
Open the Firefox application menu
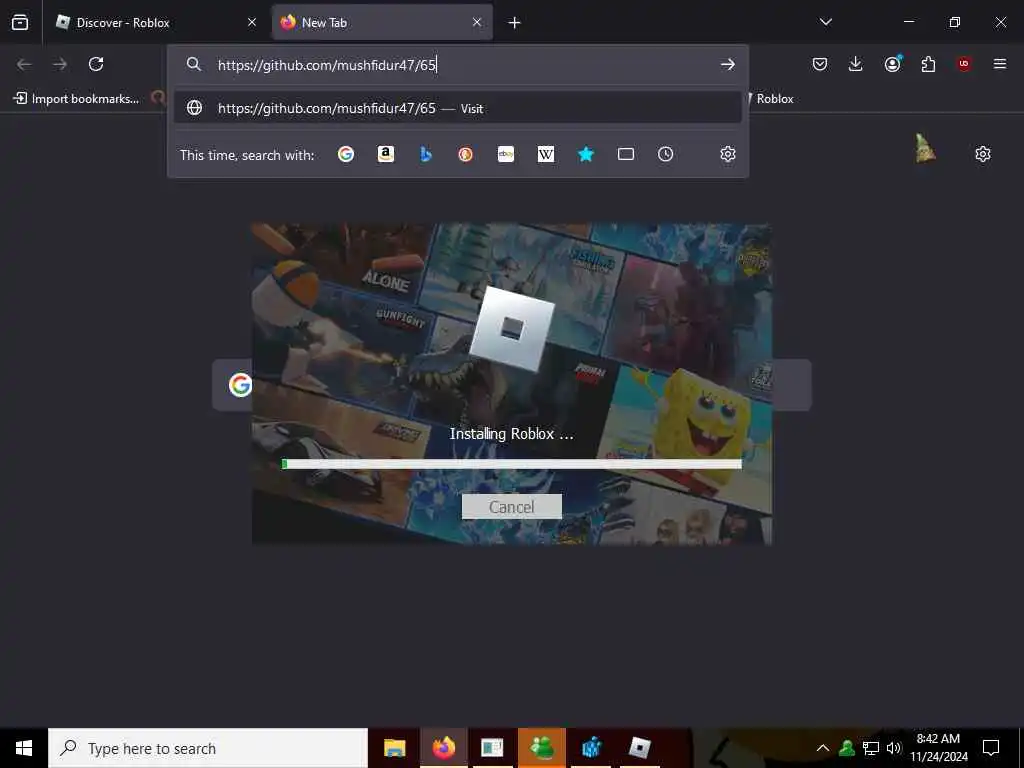click(1000, 64)
